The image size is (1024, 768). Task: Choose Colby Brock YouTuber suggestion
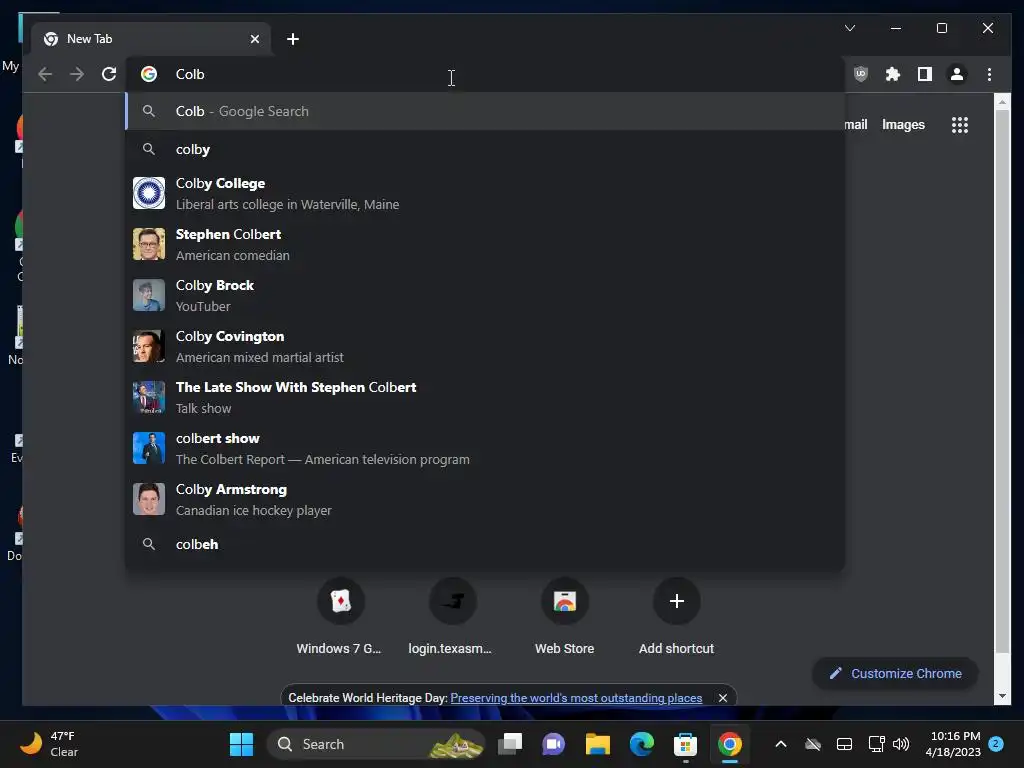pyautogui.click(x=485, y=295)
